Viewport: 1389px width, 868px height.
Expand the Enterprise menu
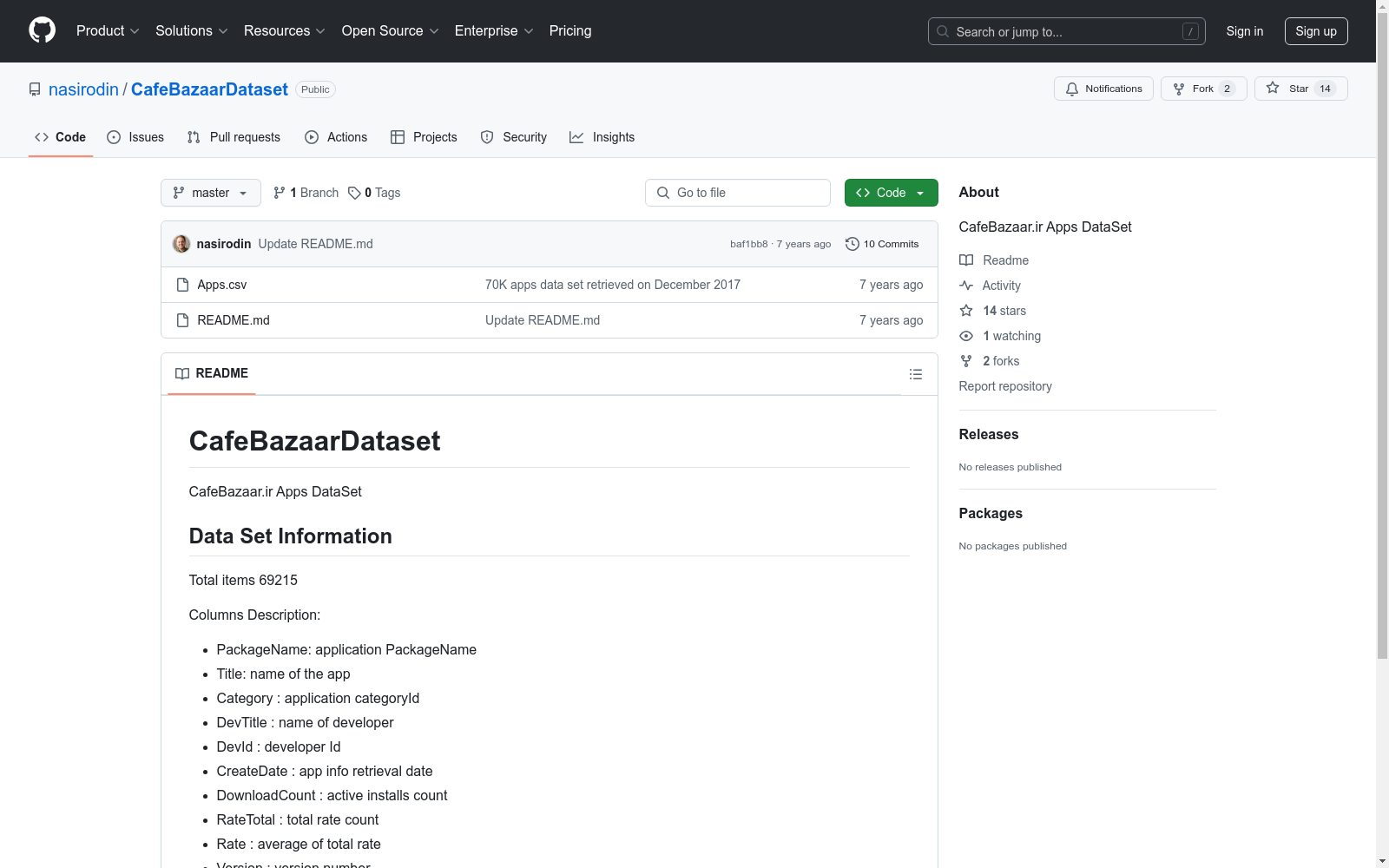coord(493,30)
